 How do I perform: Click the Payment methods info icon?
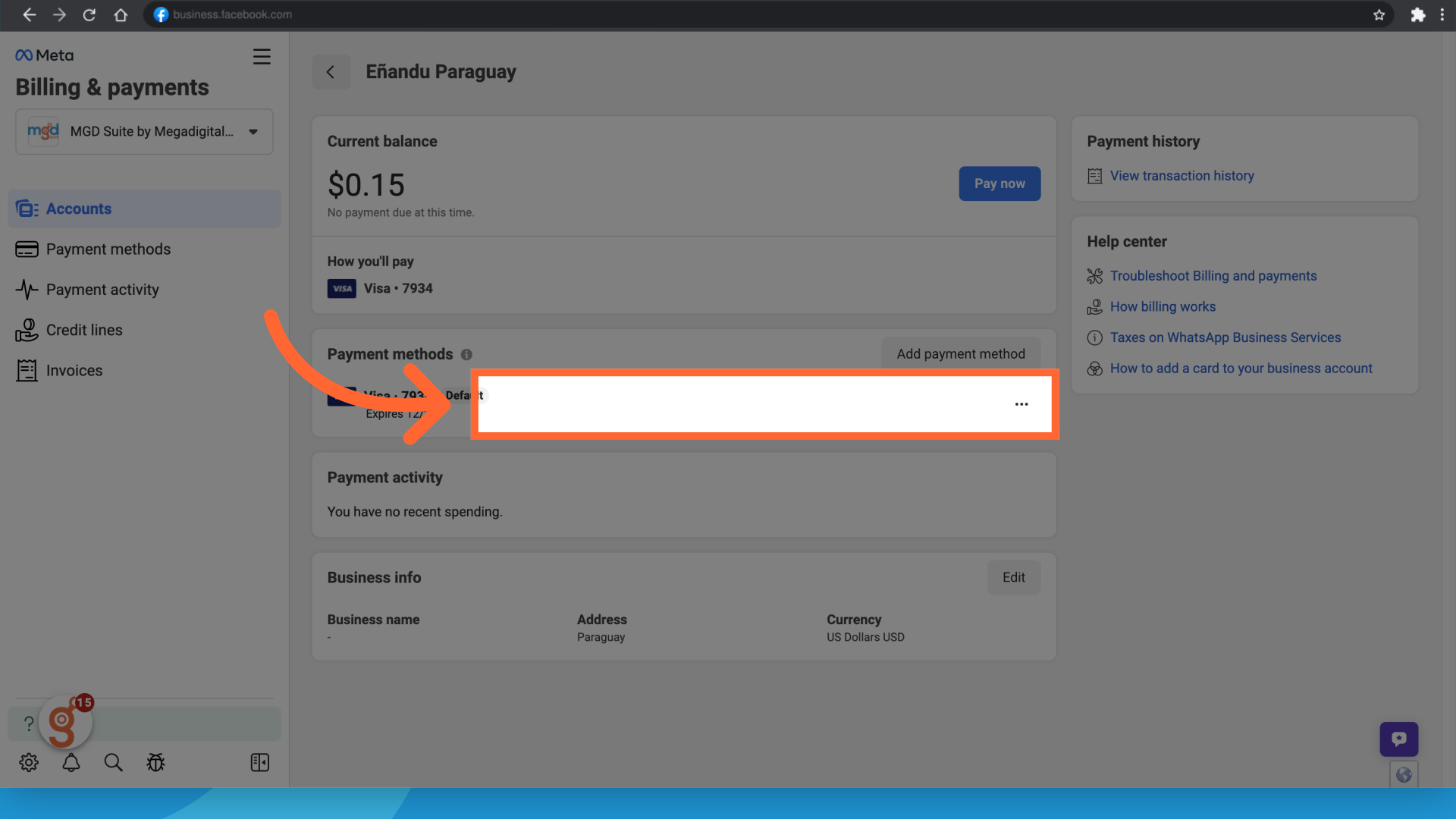coord(466,354)
